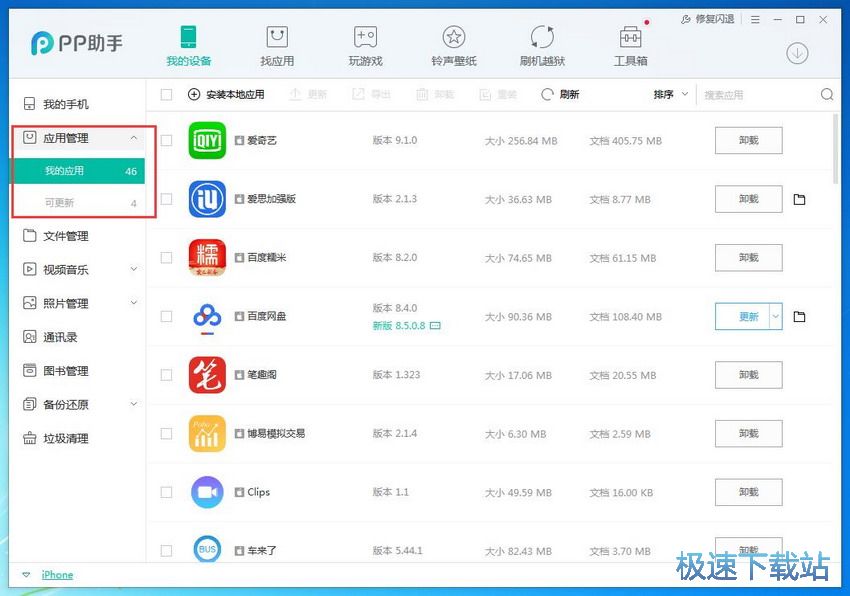Check the 百度网盘 row checkbox
The image size is (850, 596).
click(x=166, y=316)
